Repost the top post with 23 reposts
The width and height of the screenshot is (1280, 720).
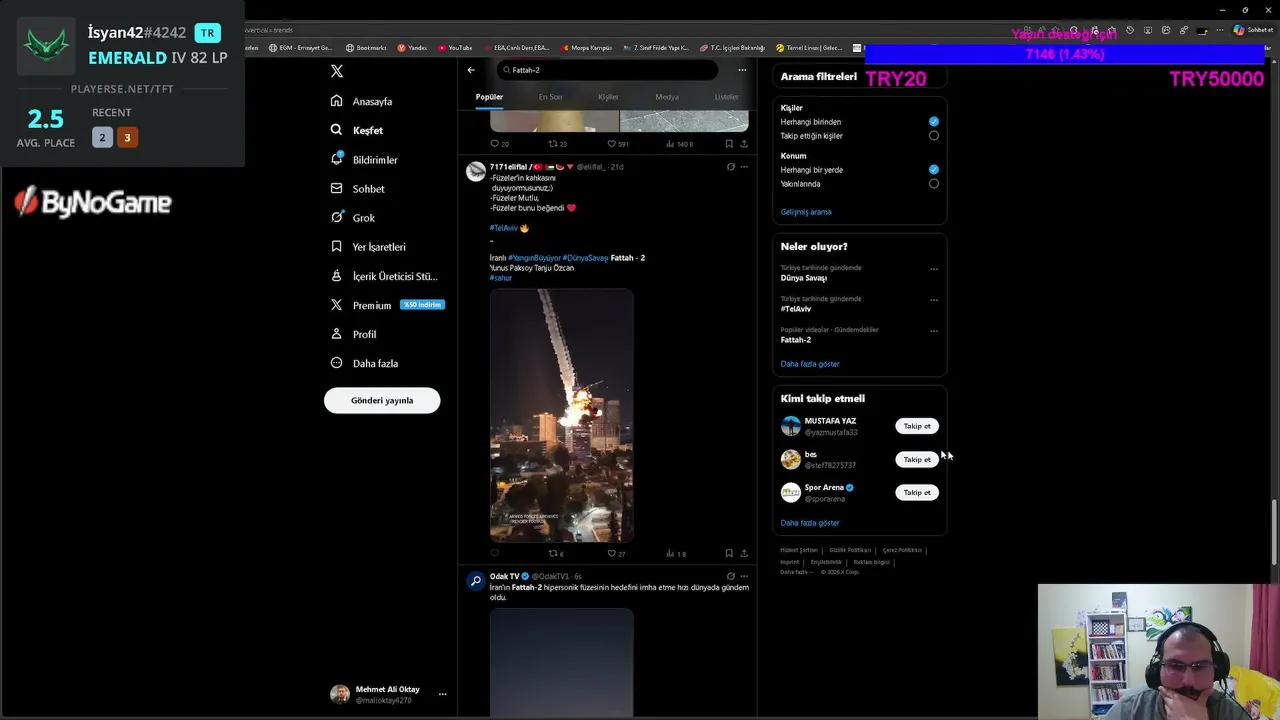pos(557,144)
